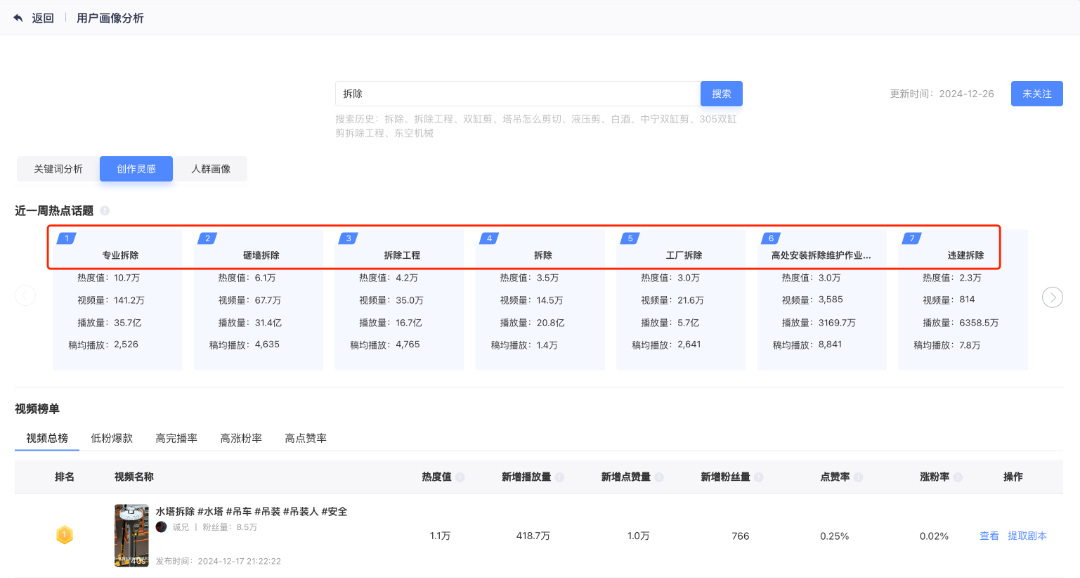Select the 低粉爆款 ranking tab
1080x578 pixels.
click(111, 438)
